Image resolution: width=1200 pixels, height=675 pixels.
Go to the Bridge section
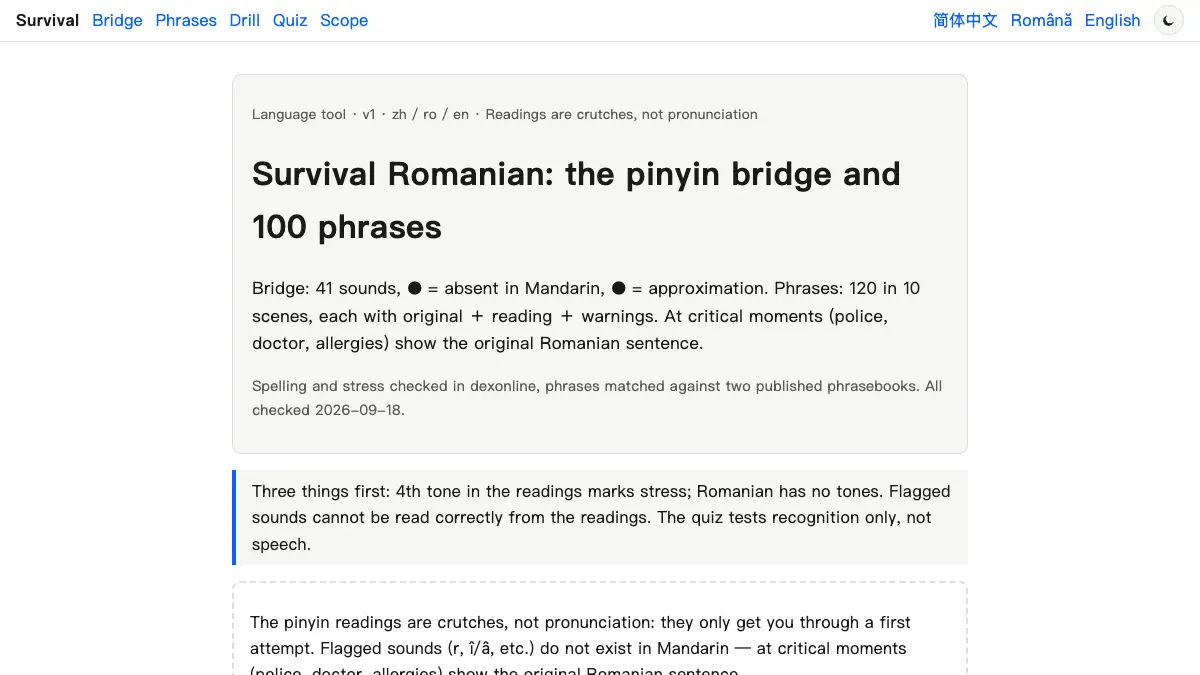[117, 20]
